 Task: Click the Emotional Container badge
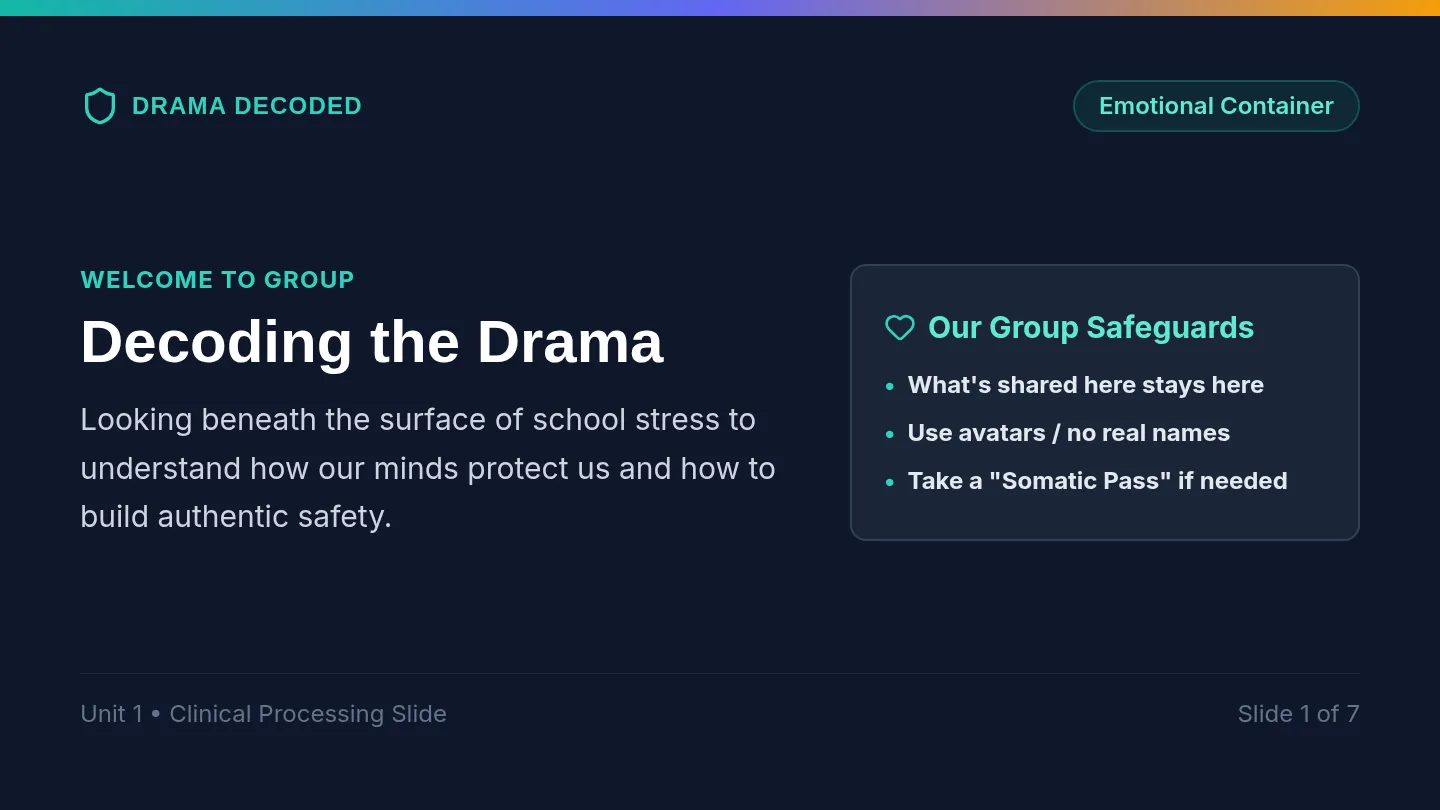tap(1216, 106)
